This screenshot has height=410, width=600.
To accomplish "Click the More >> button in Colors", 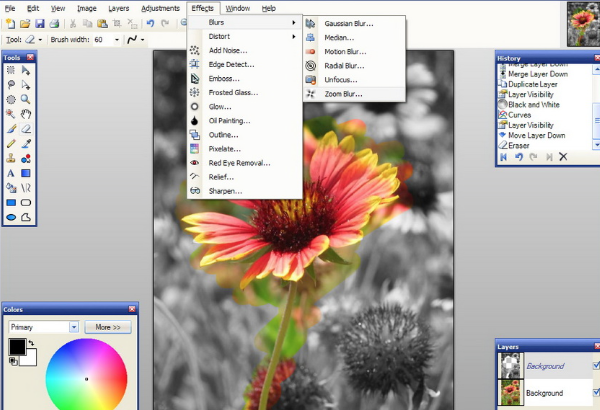I will click(108, 327).
